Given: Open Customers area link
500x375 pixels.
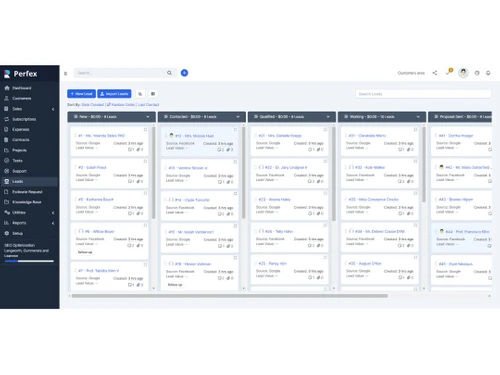Looking at the screenshot, I should tap(411, 73).
